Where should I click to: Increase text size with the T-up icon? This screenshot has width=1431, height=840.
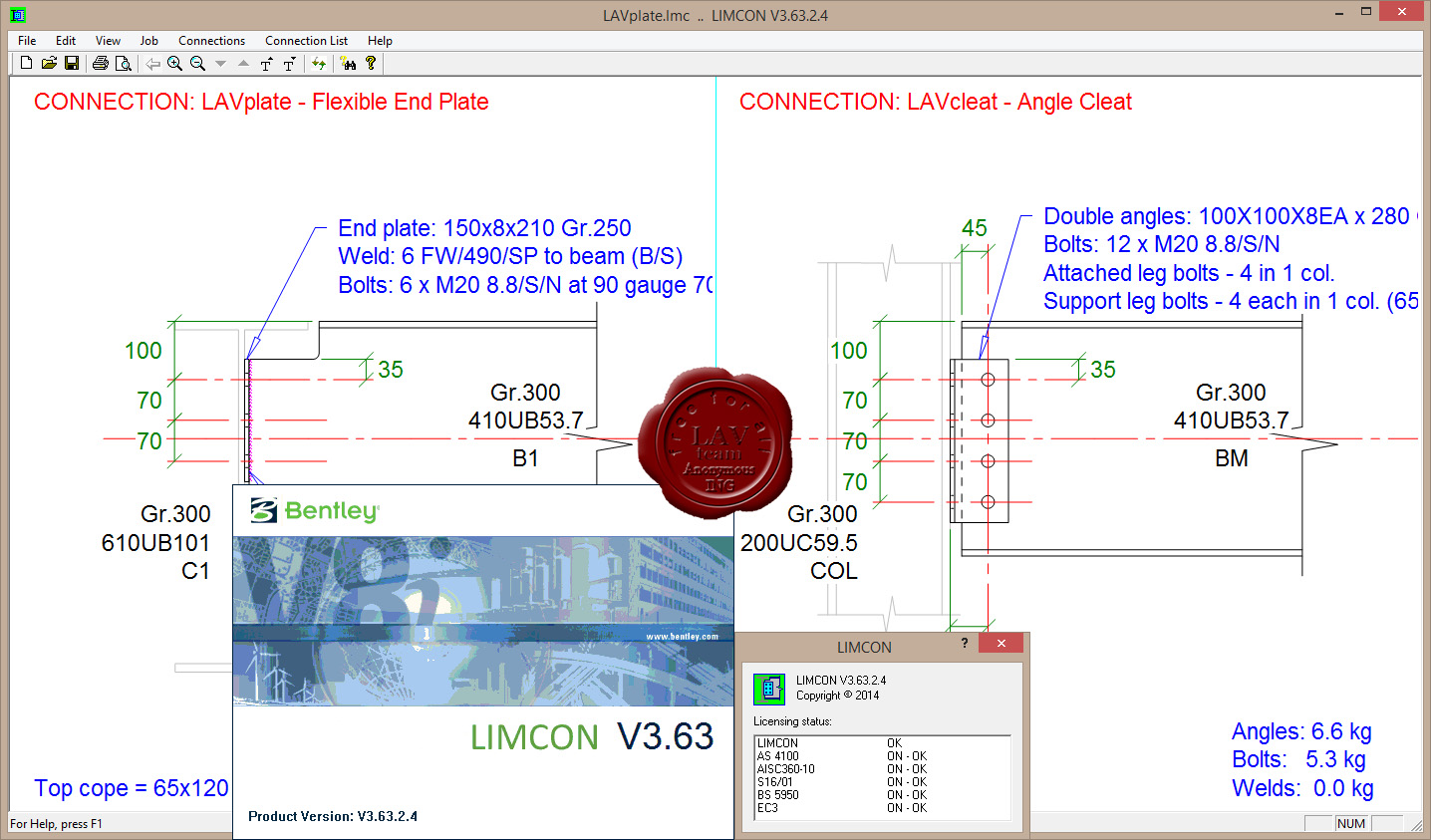266,63
